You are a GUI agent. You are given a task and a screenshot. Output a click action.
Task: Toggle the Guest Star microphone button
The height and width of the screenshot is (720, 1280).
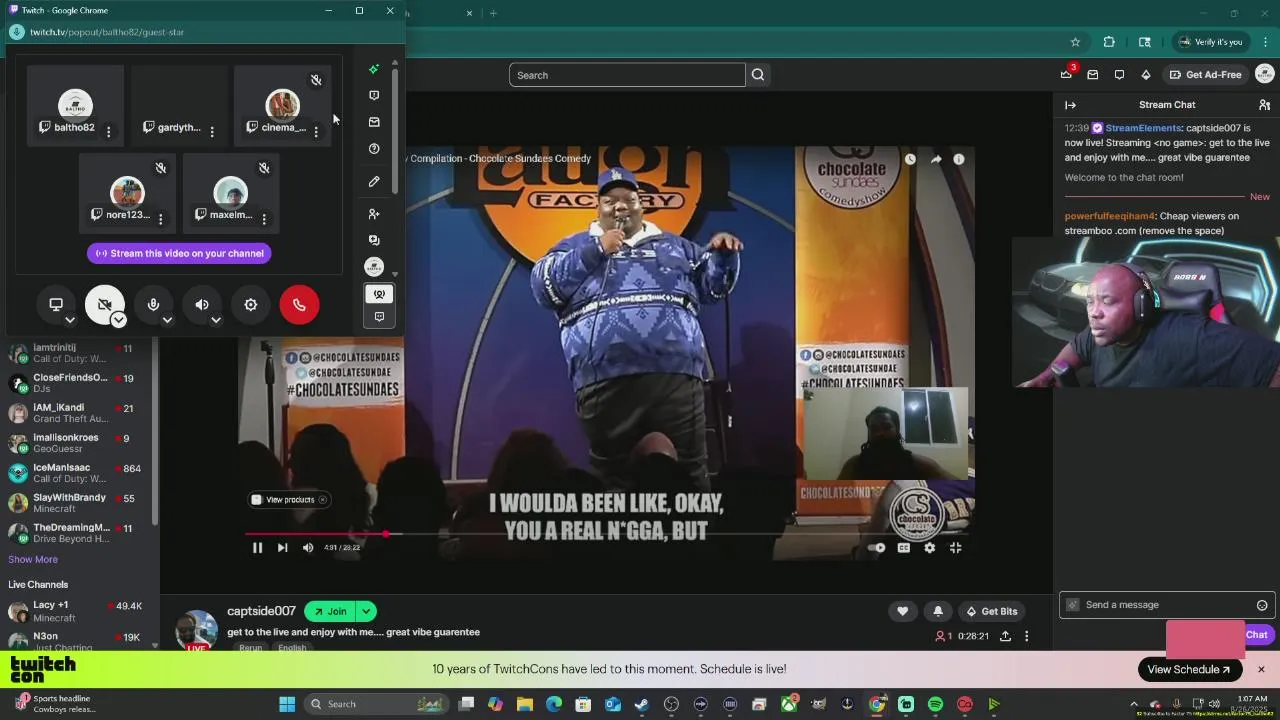point(153,305)
